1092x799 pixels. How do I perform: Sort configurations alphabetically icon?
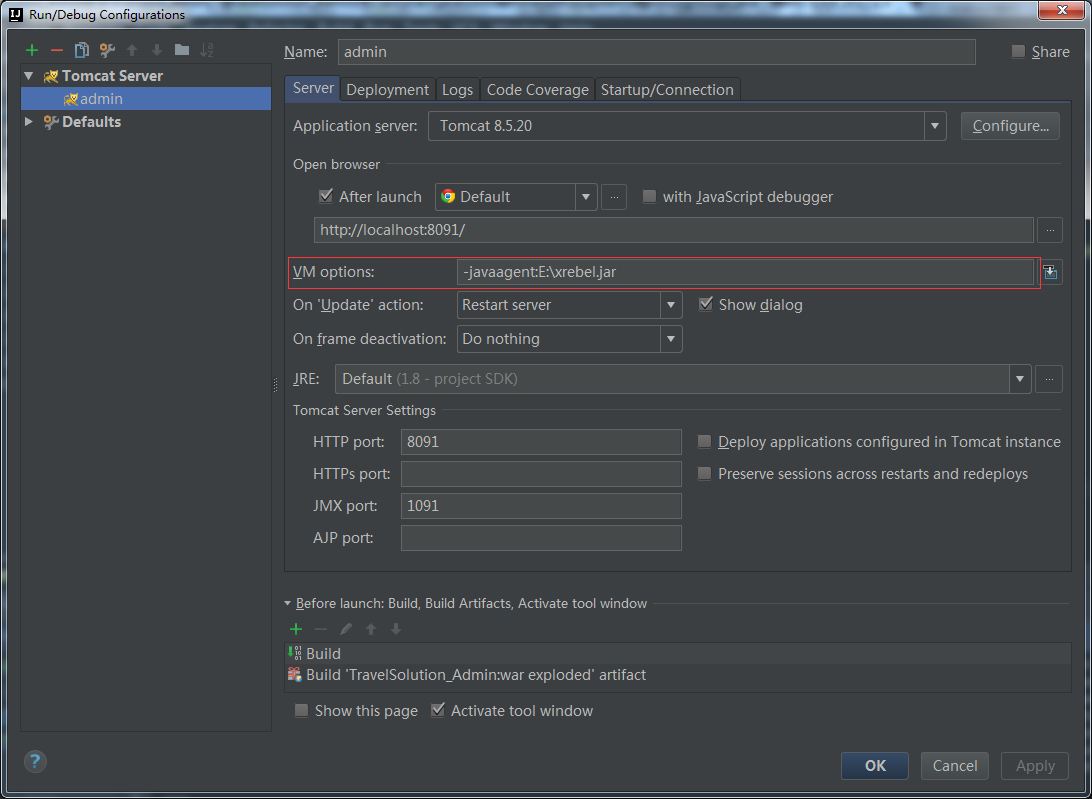207,50
